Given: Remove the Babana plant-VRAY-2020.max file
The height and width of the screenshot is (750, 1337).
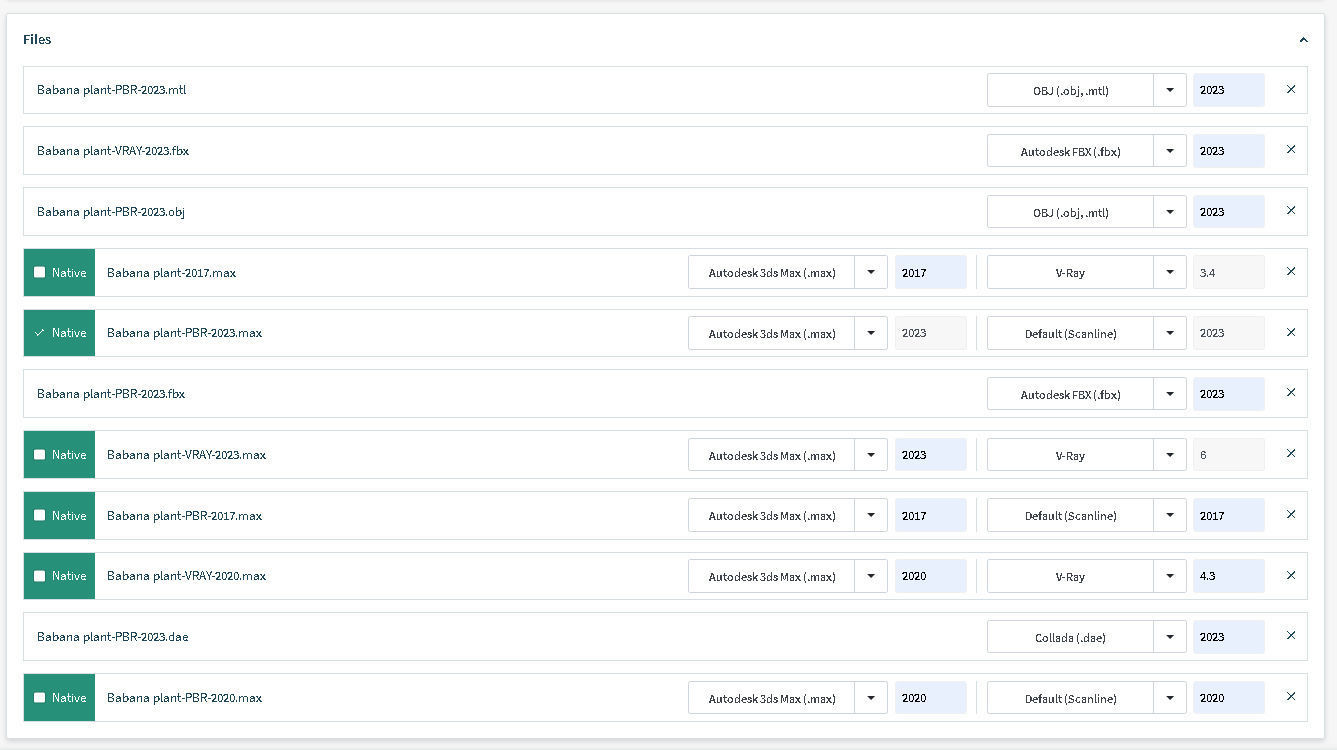Looking at the screenshot, I should (x=1290, y=576).
